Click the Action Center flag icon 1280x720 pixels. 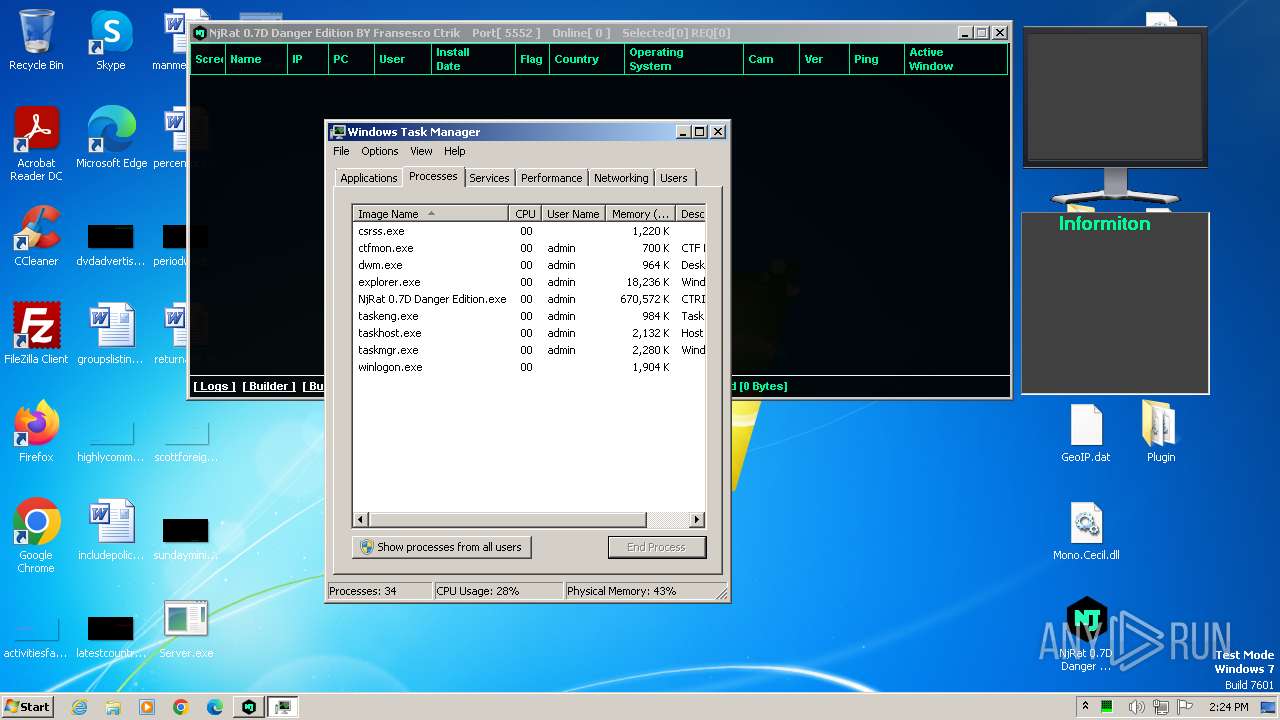(1184, 707)
